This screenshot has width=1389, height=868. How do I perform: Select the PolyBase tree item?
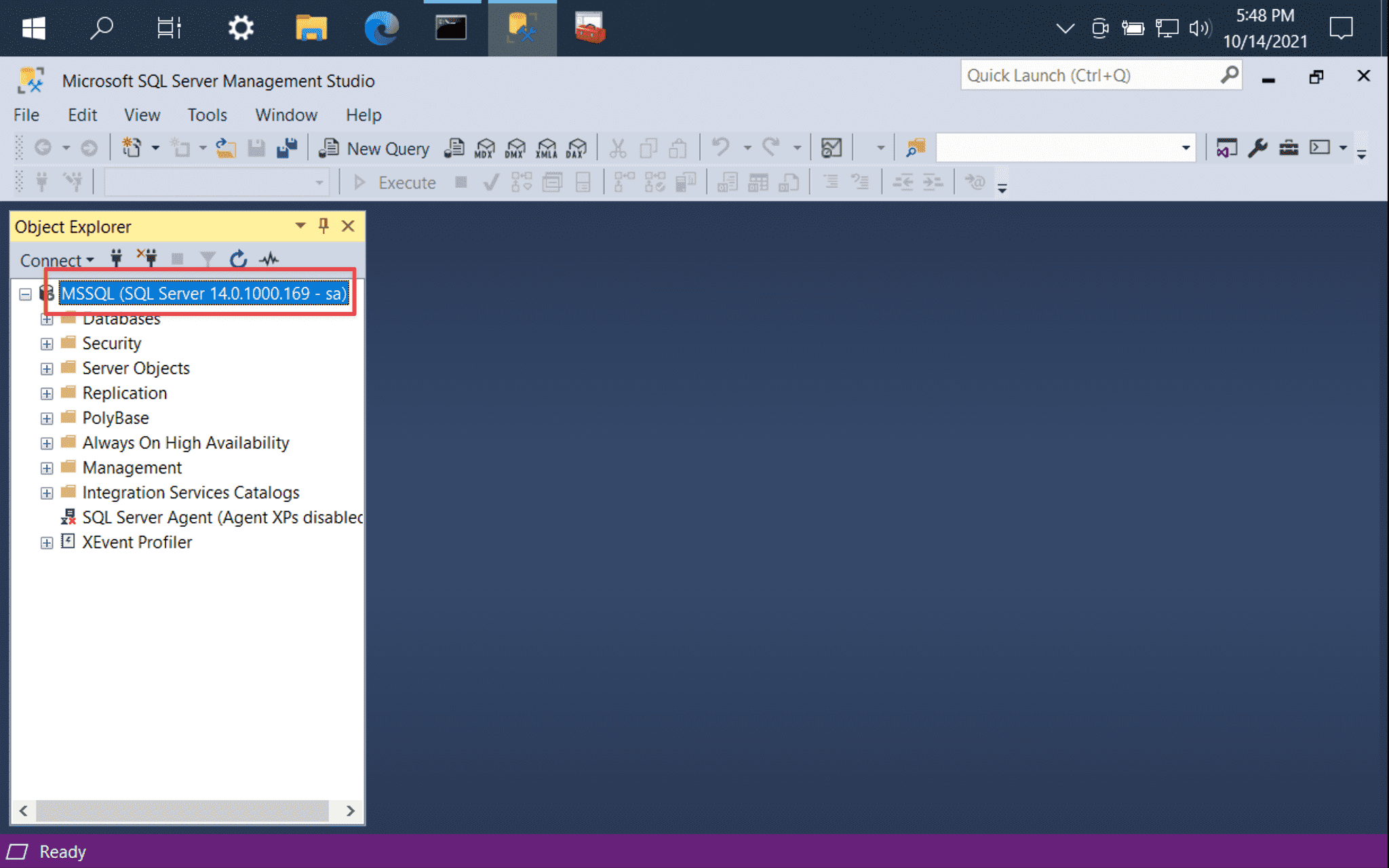tap(115, 418)
